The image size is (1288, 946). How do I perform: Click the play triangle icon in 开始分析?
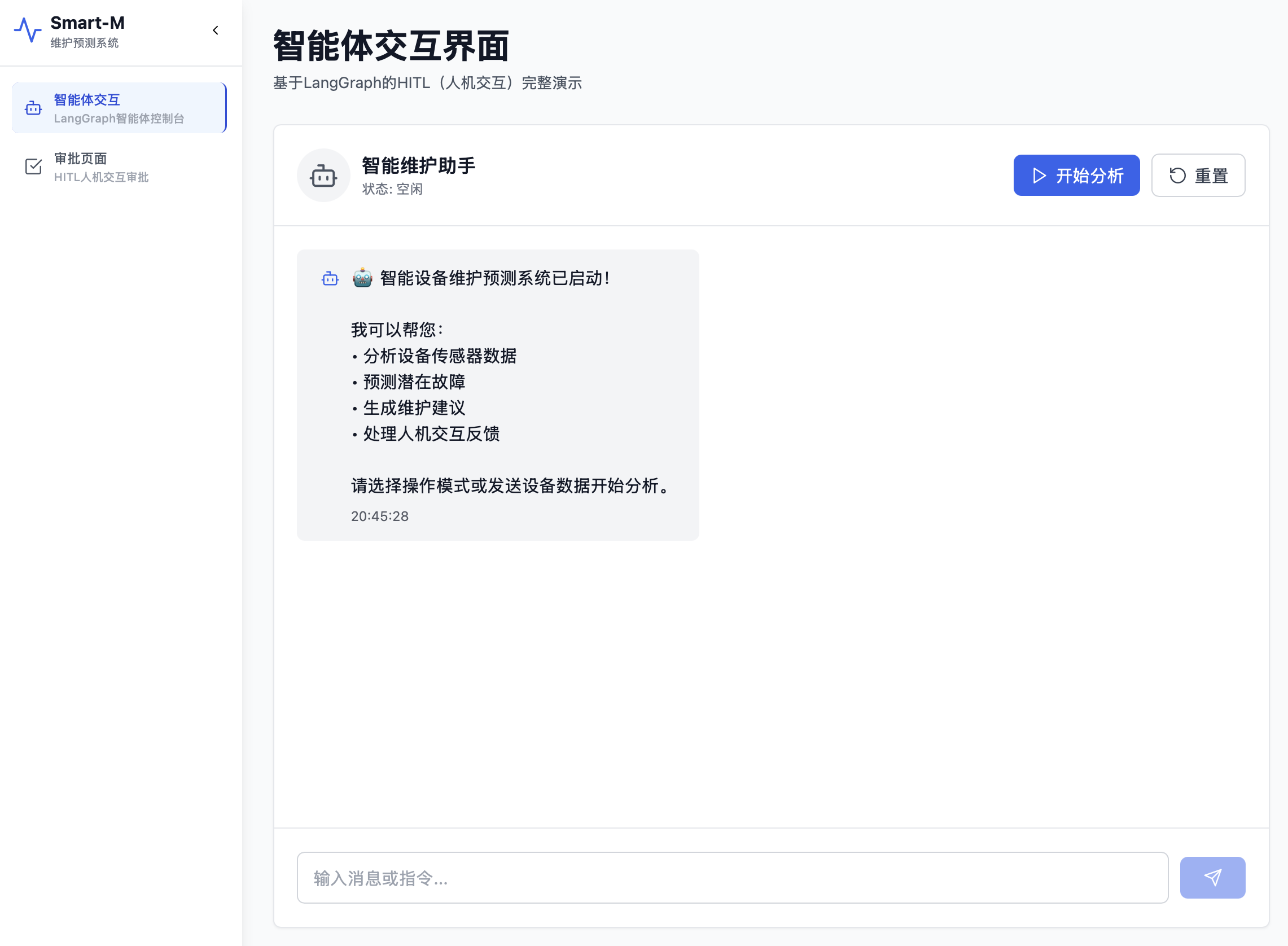pyautogui.click(x=1039, y=175)
